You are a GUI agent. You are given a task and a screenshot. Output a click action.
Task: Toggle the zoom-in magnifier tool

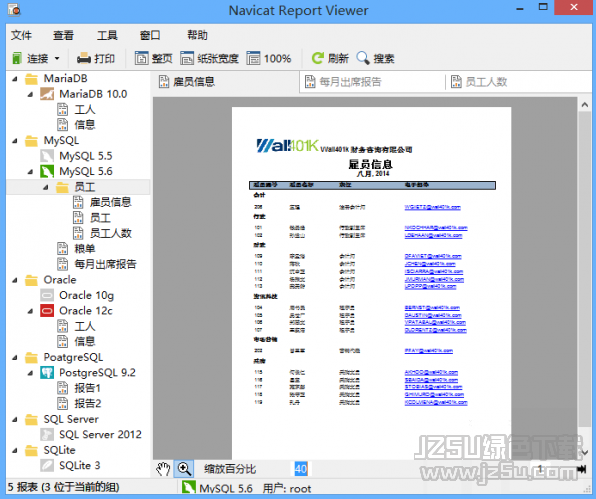184,469
